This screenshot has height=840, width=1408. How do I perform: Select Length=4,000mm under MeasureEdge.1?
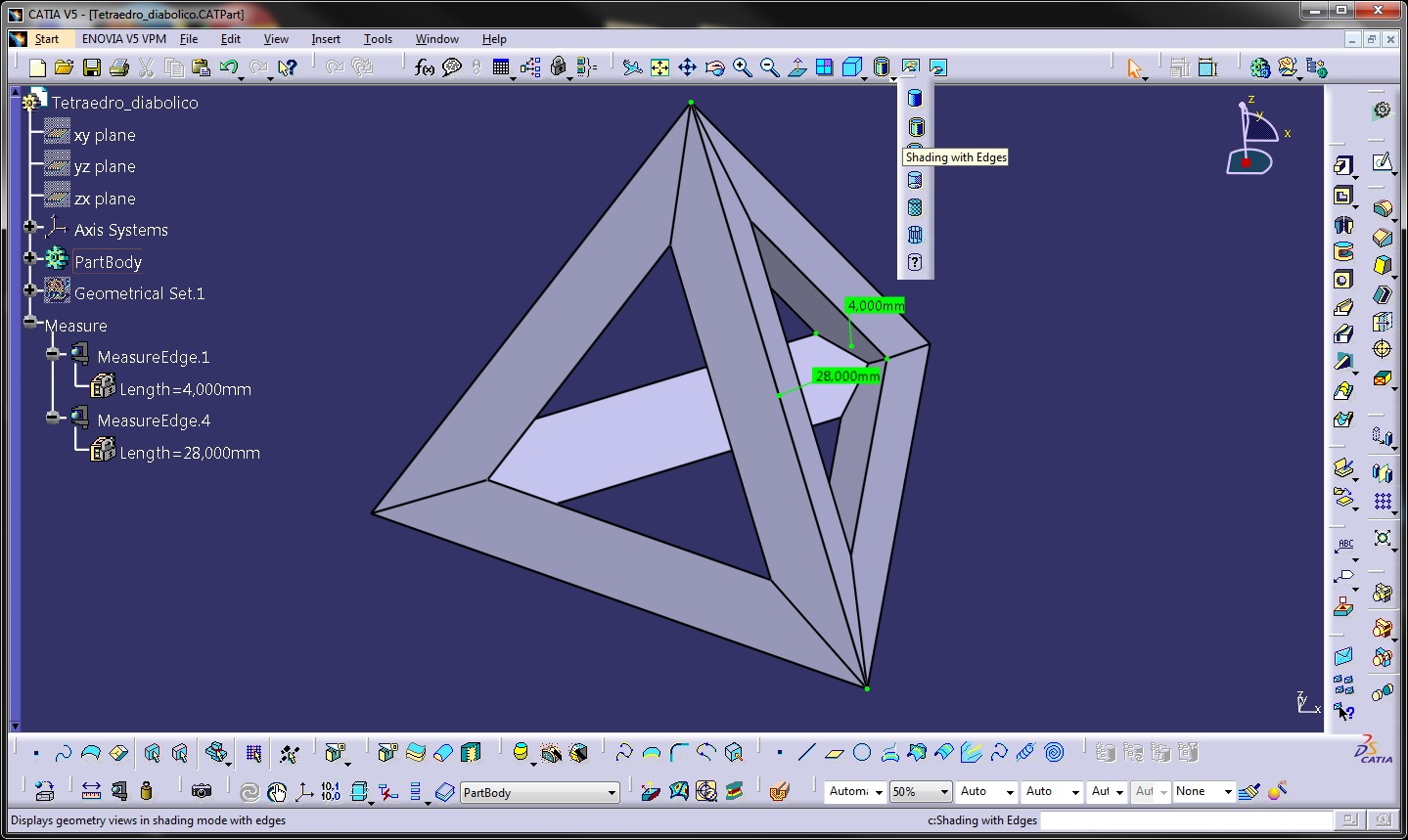coord(185,389)
